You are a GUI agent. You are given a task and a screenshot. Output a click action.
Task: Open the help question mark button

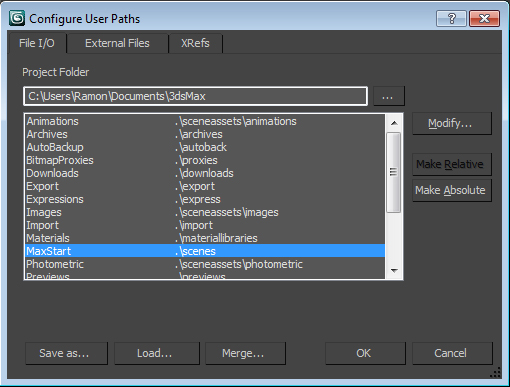click(x=451, y=18)
